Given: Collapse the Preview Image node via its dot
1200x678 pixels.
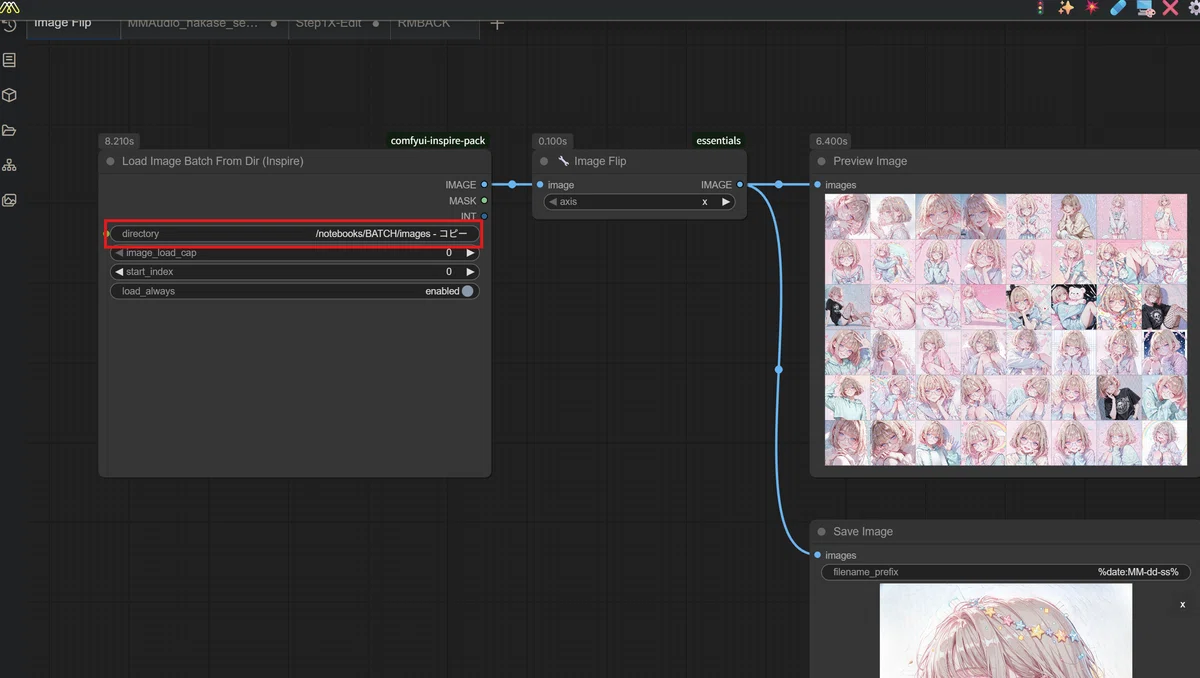Looking at the screenshot, I should tap(822, 161).
